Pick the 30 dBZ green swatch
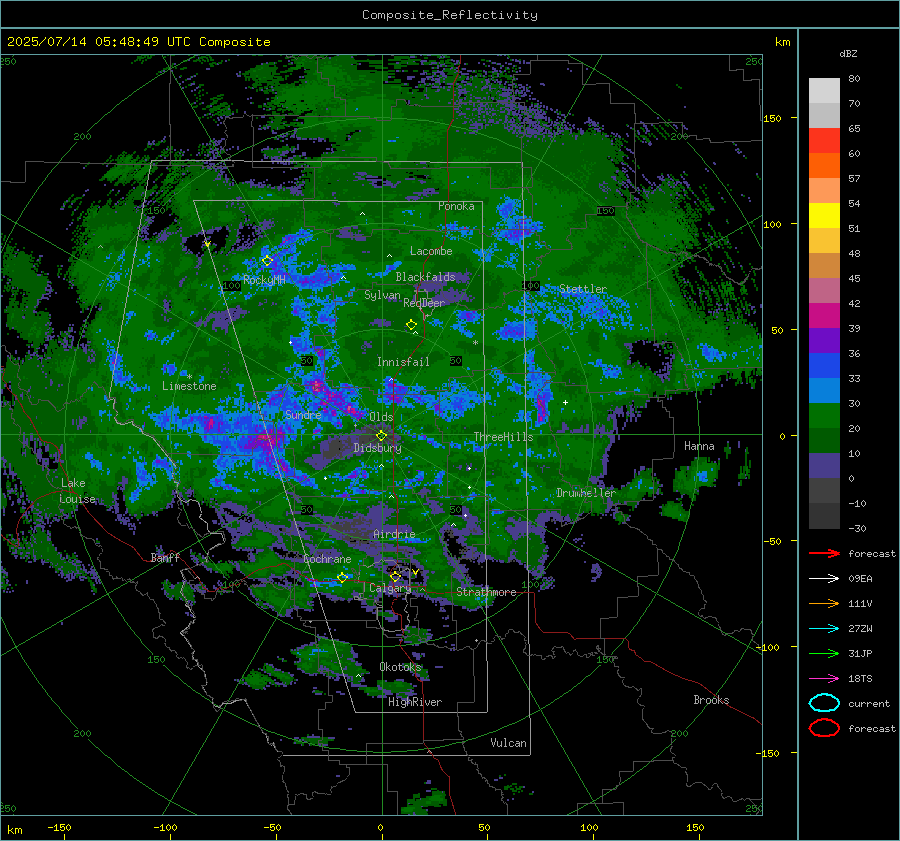The image size is (900, 841). click(824, 416)
